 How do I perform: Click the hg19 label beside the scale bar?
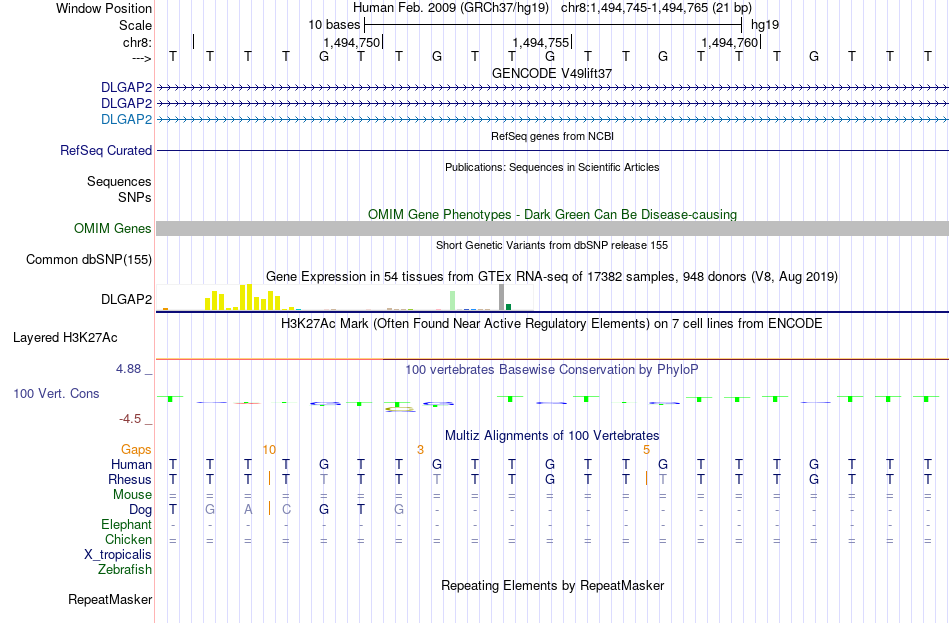click(765, 25)
